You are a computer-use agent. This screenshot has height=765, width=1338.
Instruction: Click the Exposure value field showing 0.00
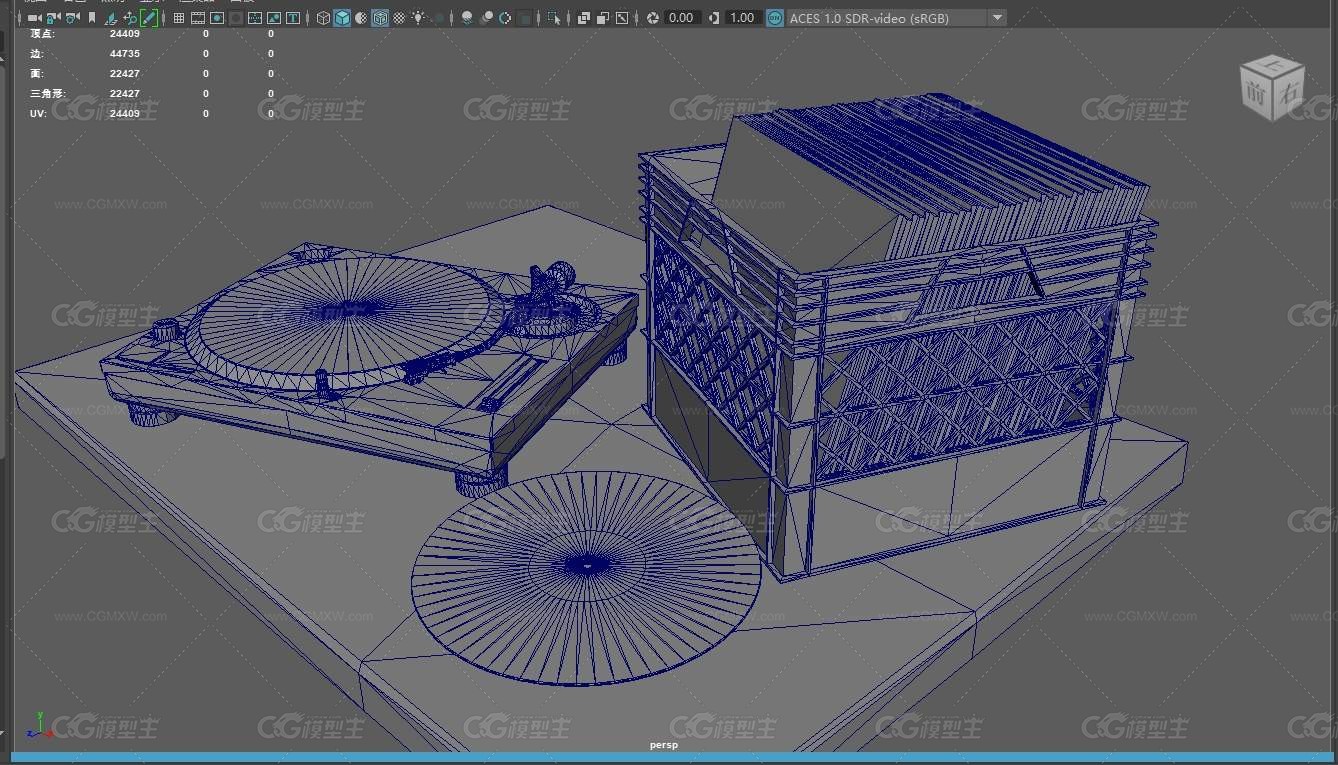[682, 18]
